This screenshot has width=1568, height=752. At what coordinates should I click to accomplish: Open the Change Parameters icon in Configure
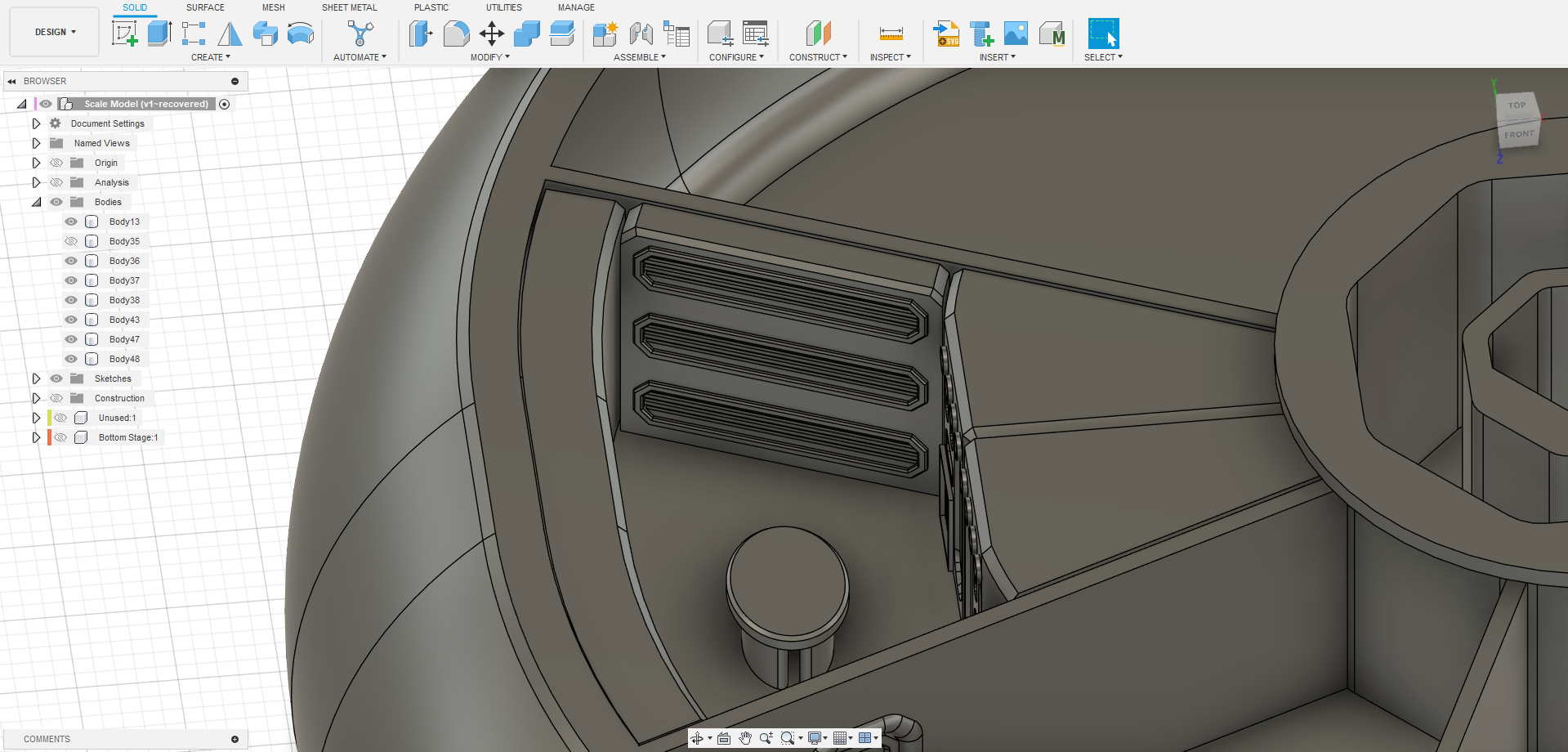(756, 34)
